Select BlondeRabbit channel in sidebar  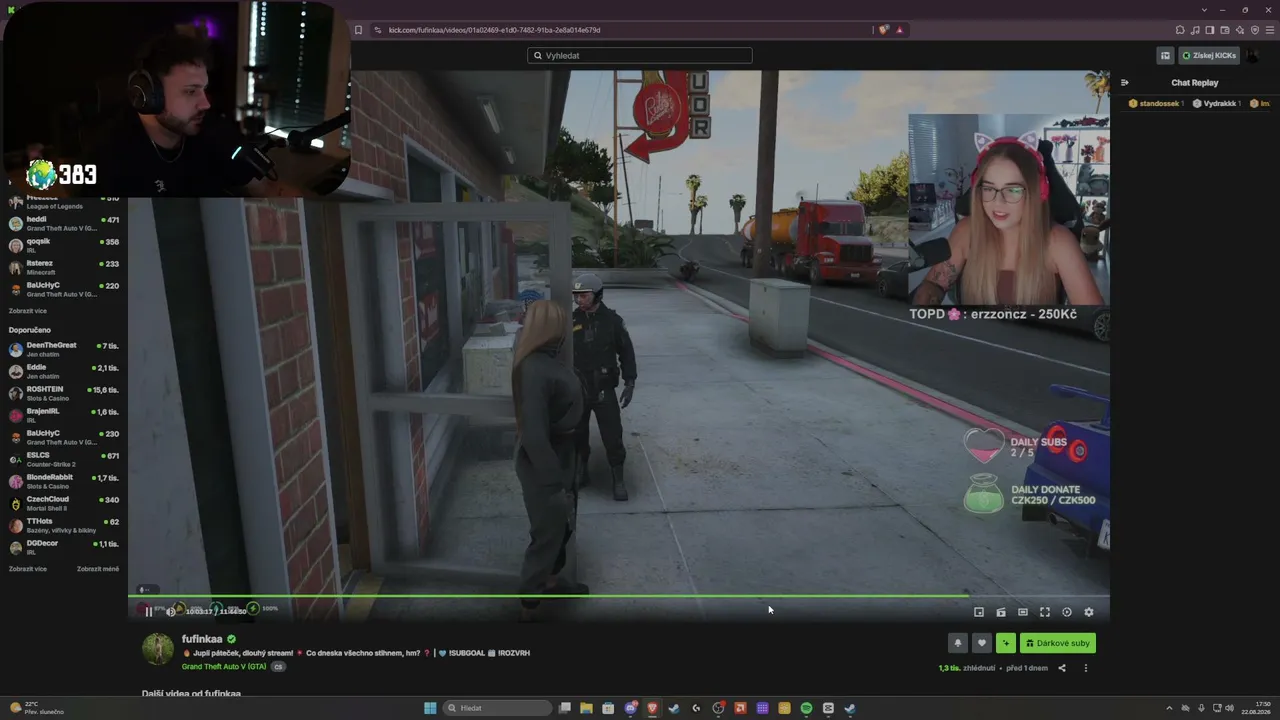[64, 481]
